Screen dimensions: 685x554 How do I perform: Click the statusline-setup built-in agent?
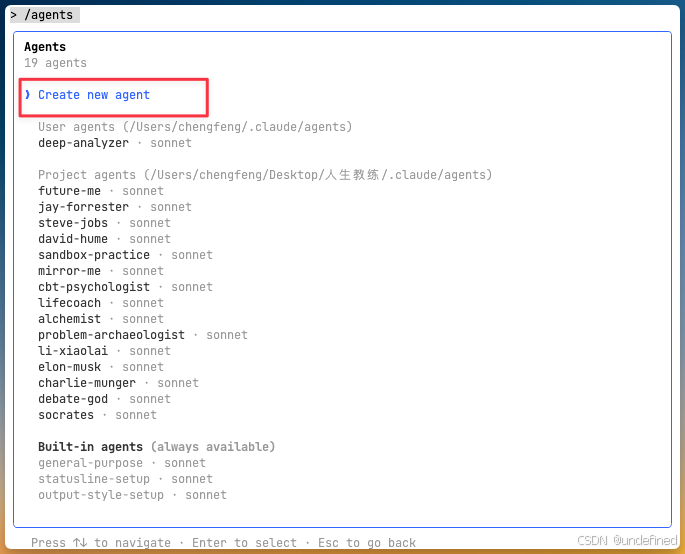(x=125, y=479)
